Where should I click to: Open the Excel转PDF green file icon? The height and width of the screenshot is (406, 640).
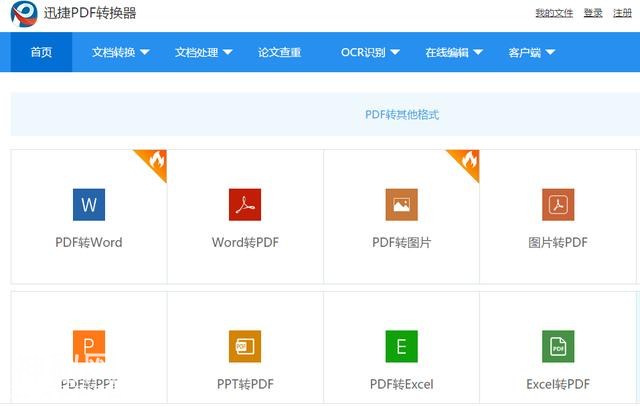[558, 346]
